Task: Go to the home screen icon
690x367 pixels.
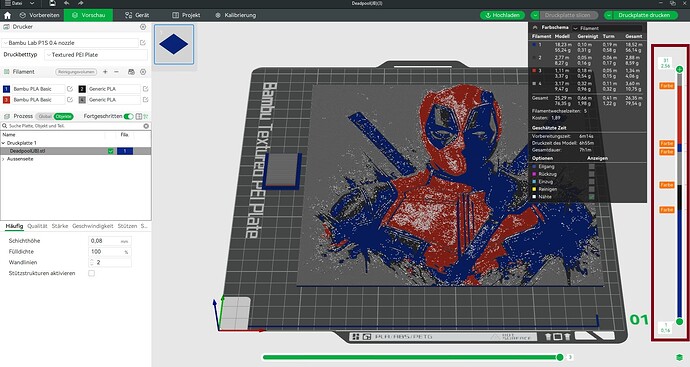Action: pyautogui.click(x=7, y=15)
